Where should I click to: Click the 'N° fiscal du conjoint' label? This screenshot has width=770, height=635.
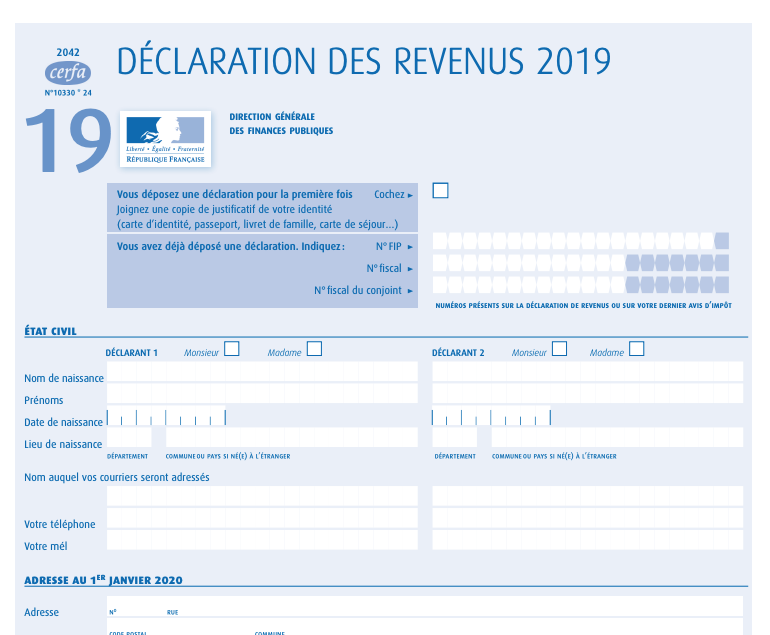[x=358, y=290]
